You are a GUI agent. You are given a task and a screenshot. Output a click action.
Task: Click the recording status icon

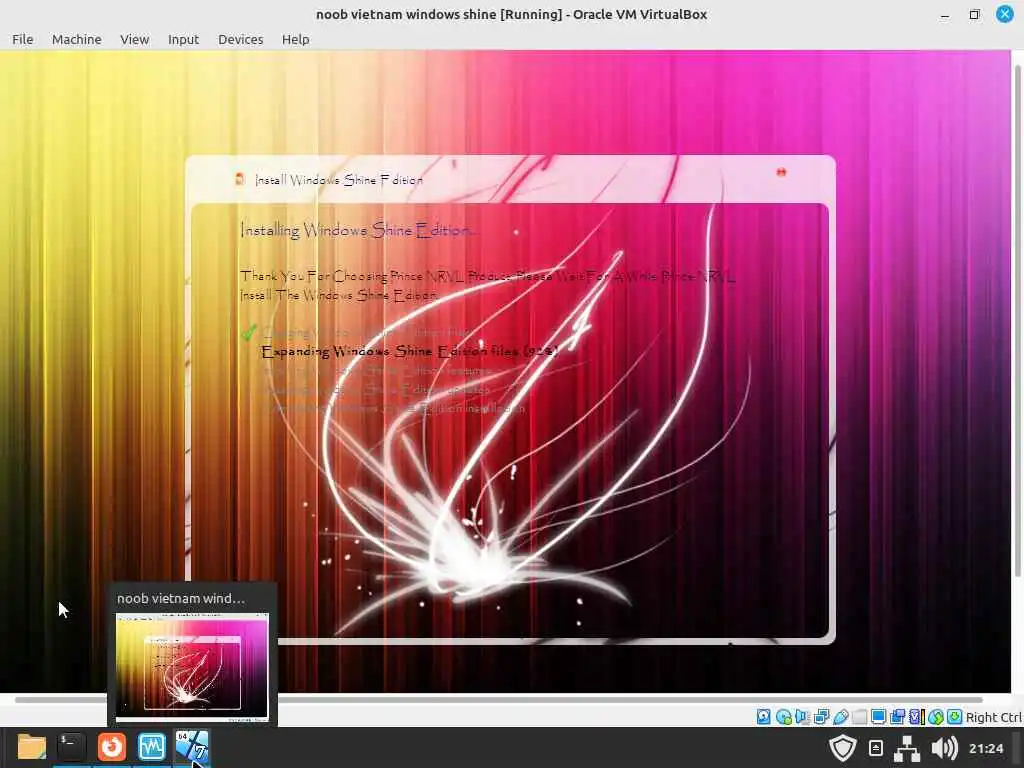coord(897,717)
